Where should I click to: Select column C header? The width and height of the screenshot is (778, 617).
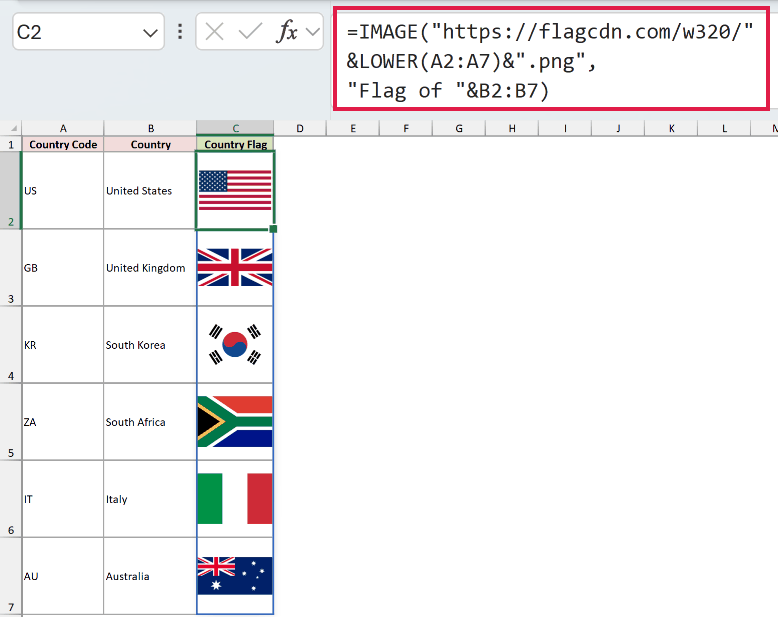click(x=235, y=128)
